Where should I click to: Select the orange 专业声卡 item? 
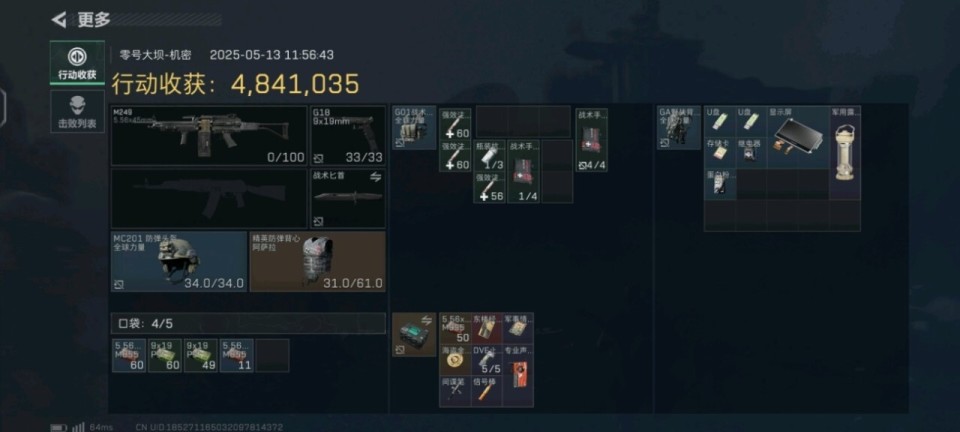pyautogui.click(x=518, y=376)
